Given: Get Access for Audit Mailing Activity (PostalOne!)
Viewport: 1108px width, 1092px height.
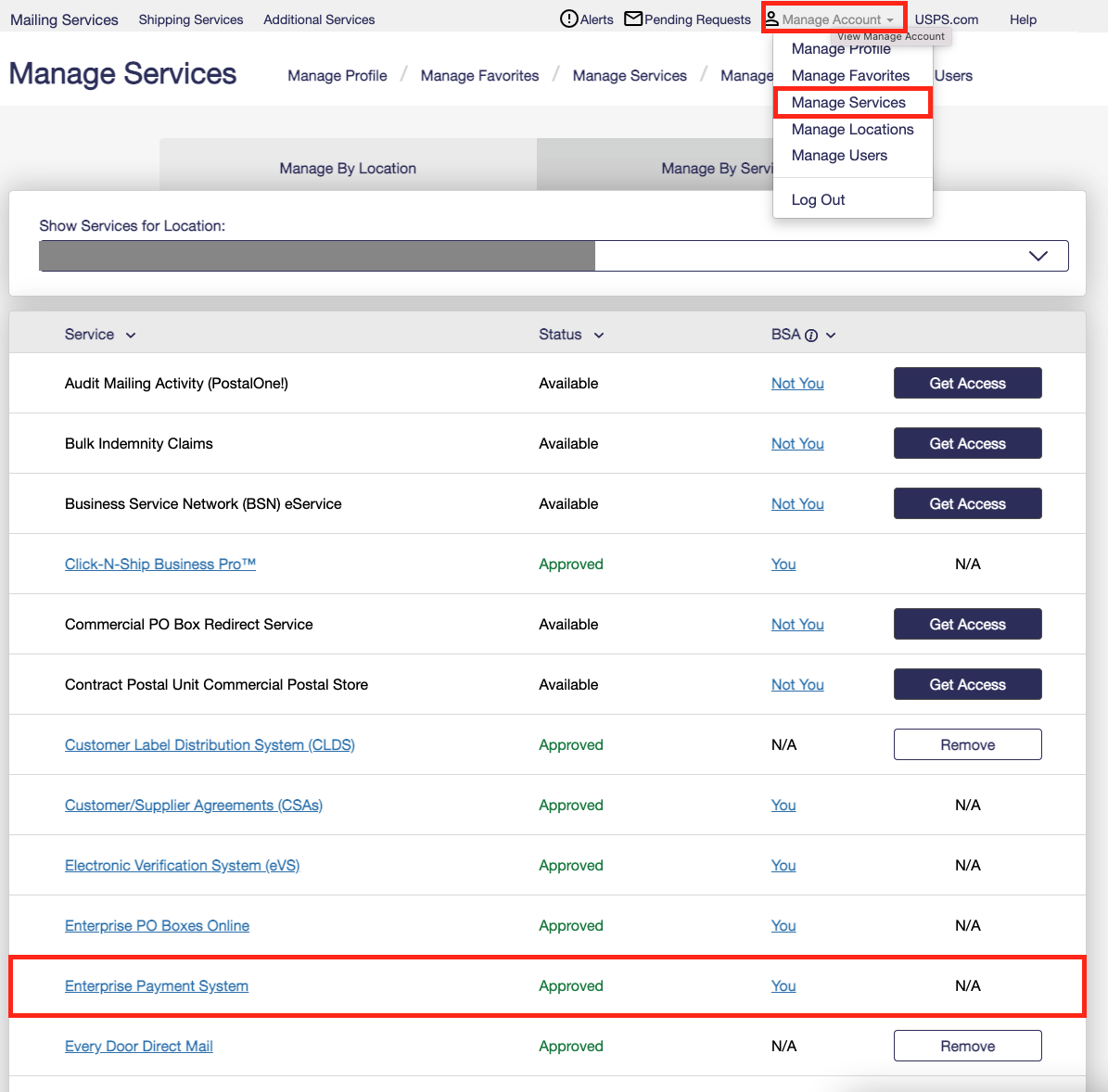Looking at the screenshot, I should pyautogui.click(x=967, y=383).
